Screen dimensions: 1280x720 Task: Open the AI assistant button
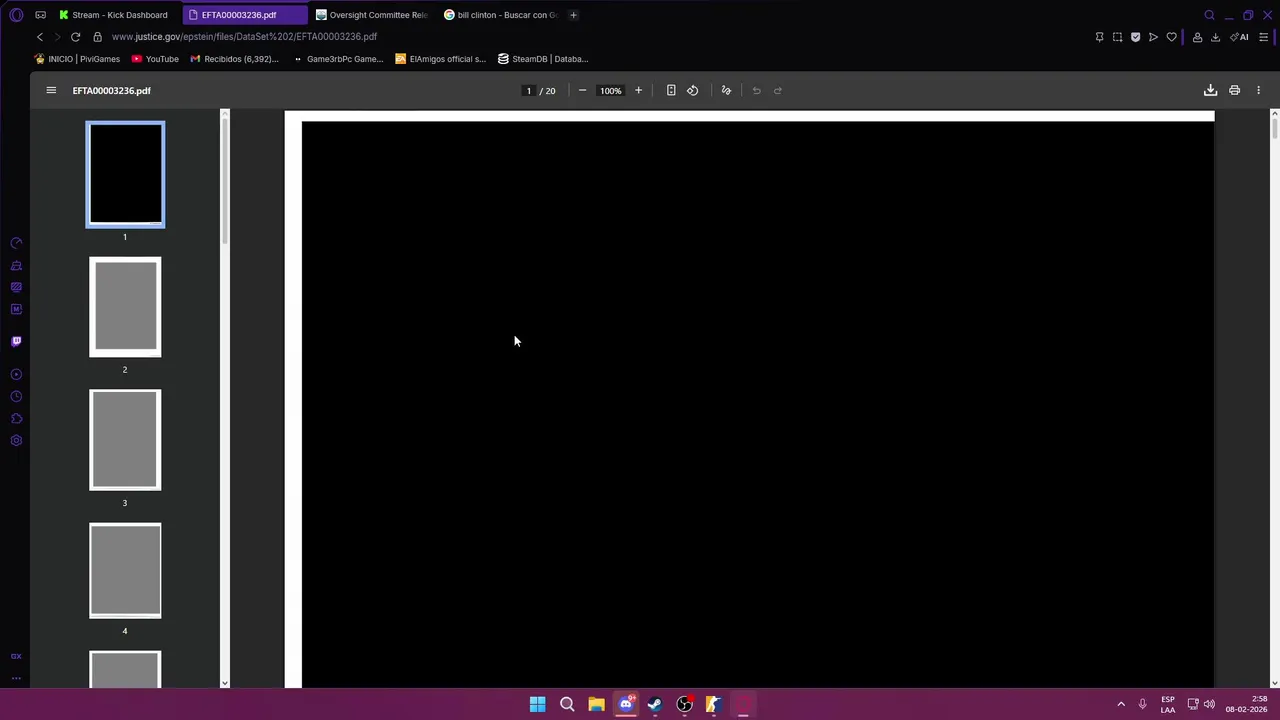point(1240,37)
